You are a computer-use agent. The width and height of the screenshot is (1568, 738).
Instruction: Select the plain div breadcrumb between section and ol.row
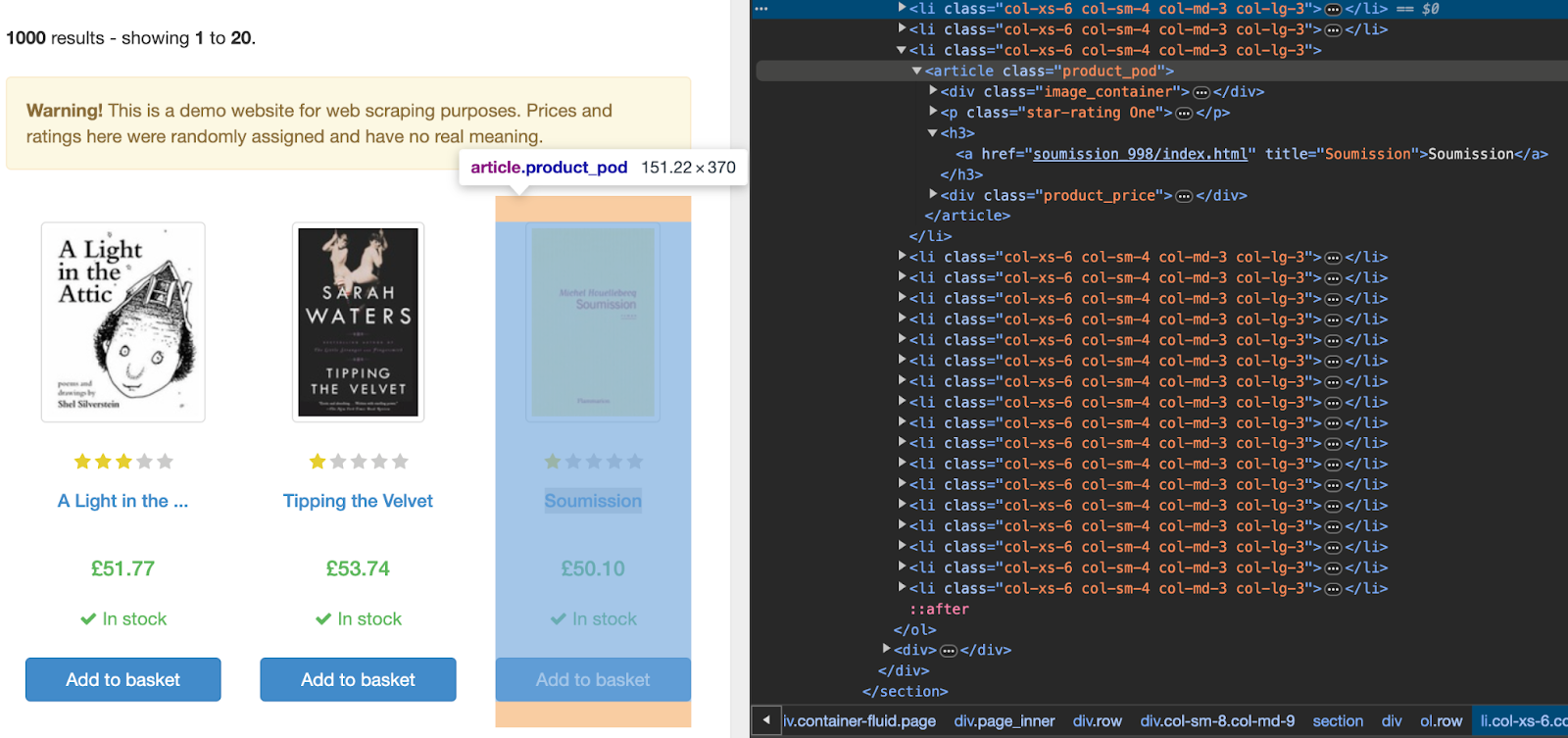tap(1392, 720)
